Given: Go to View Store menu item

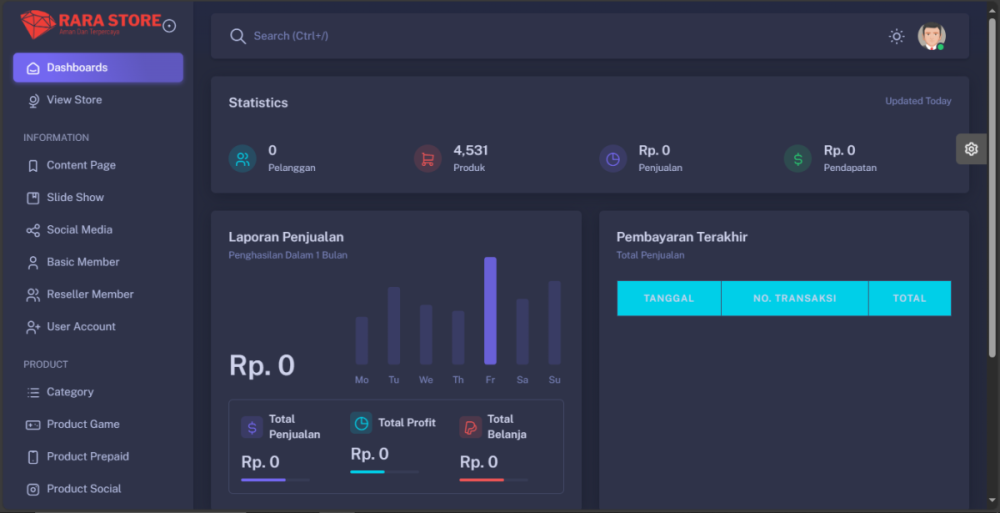Looking at the screenshot, I should (74, 100).
